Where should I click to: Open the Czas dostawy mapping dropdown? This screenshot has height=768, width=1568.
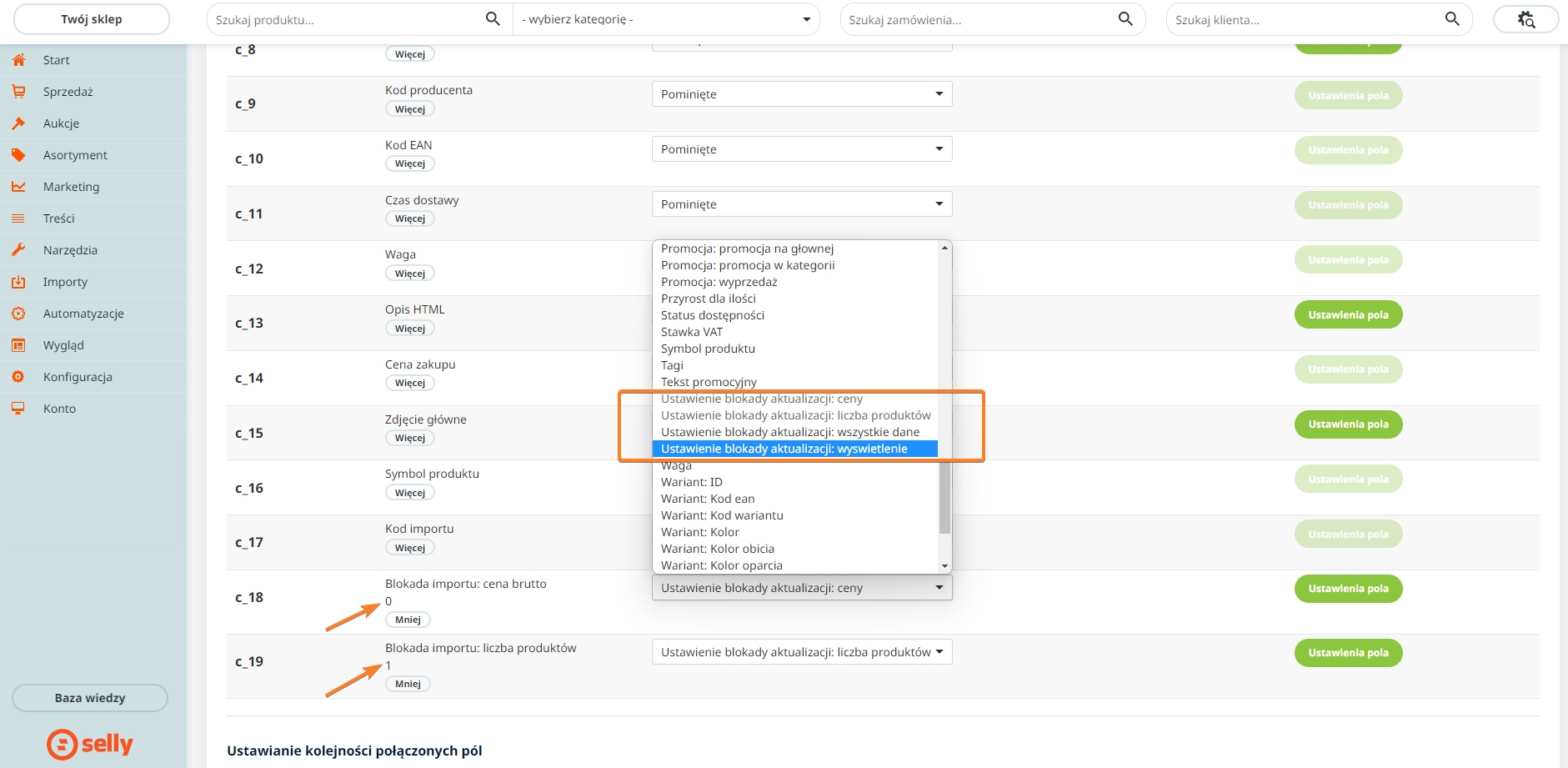pos(801,204)
